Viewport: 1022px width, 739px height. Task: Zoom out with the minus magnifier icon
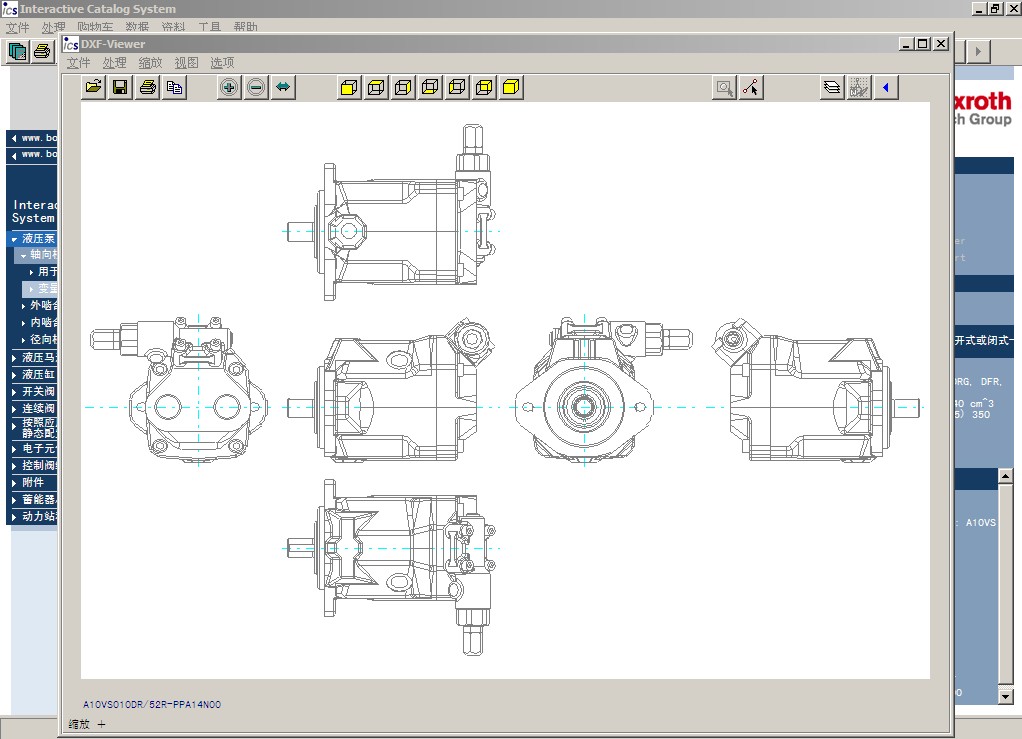tap(256, 87)
